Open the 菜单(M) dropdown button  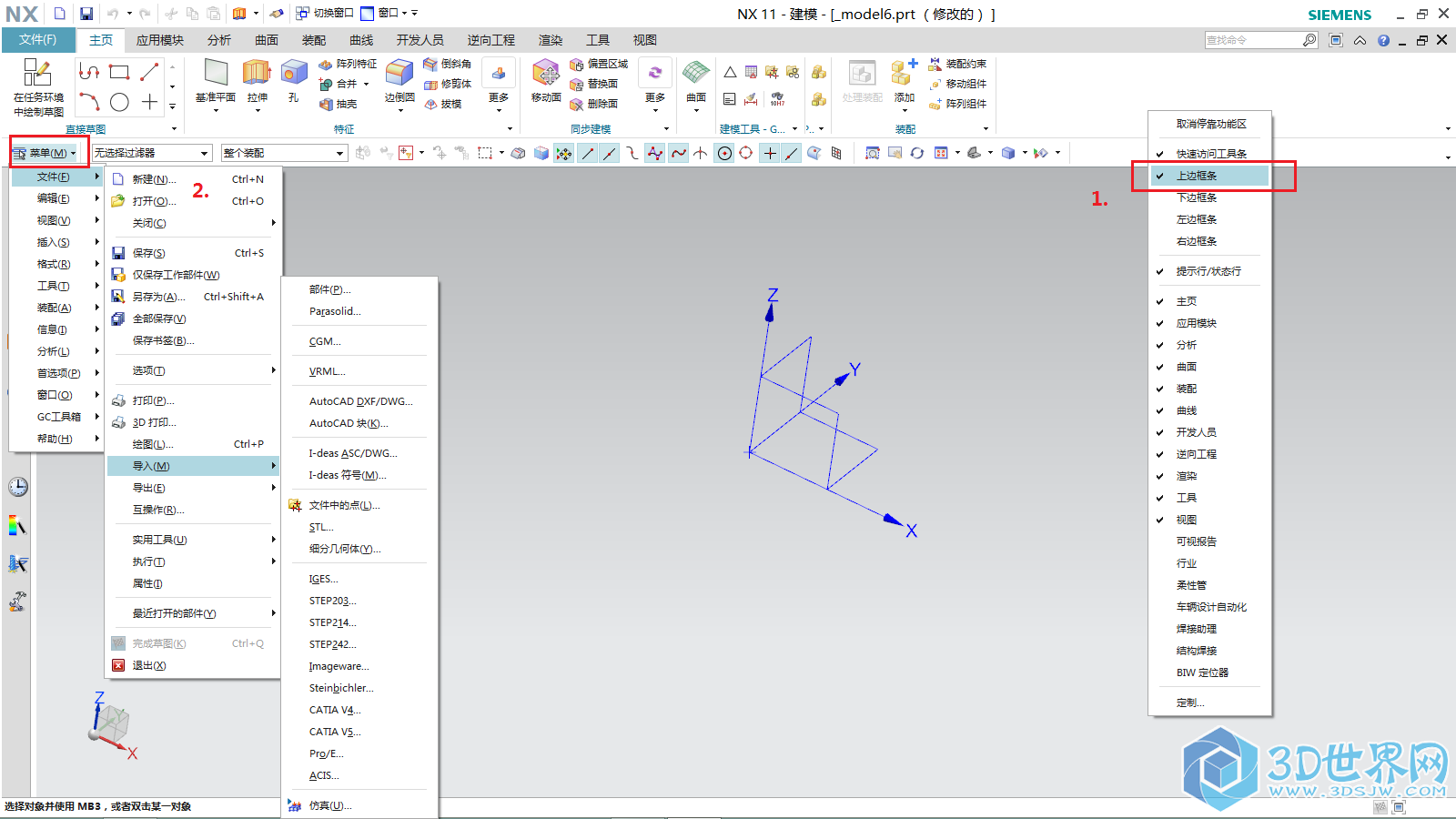46,153
